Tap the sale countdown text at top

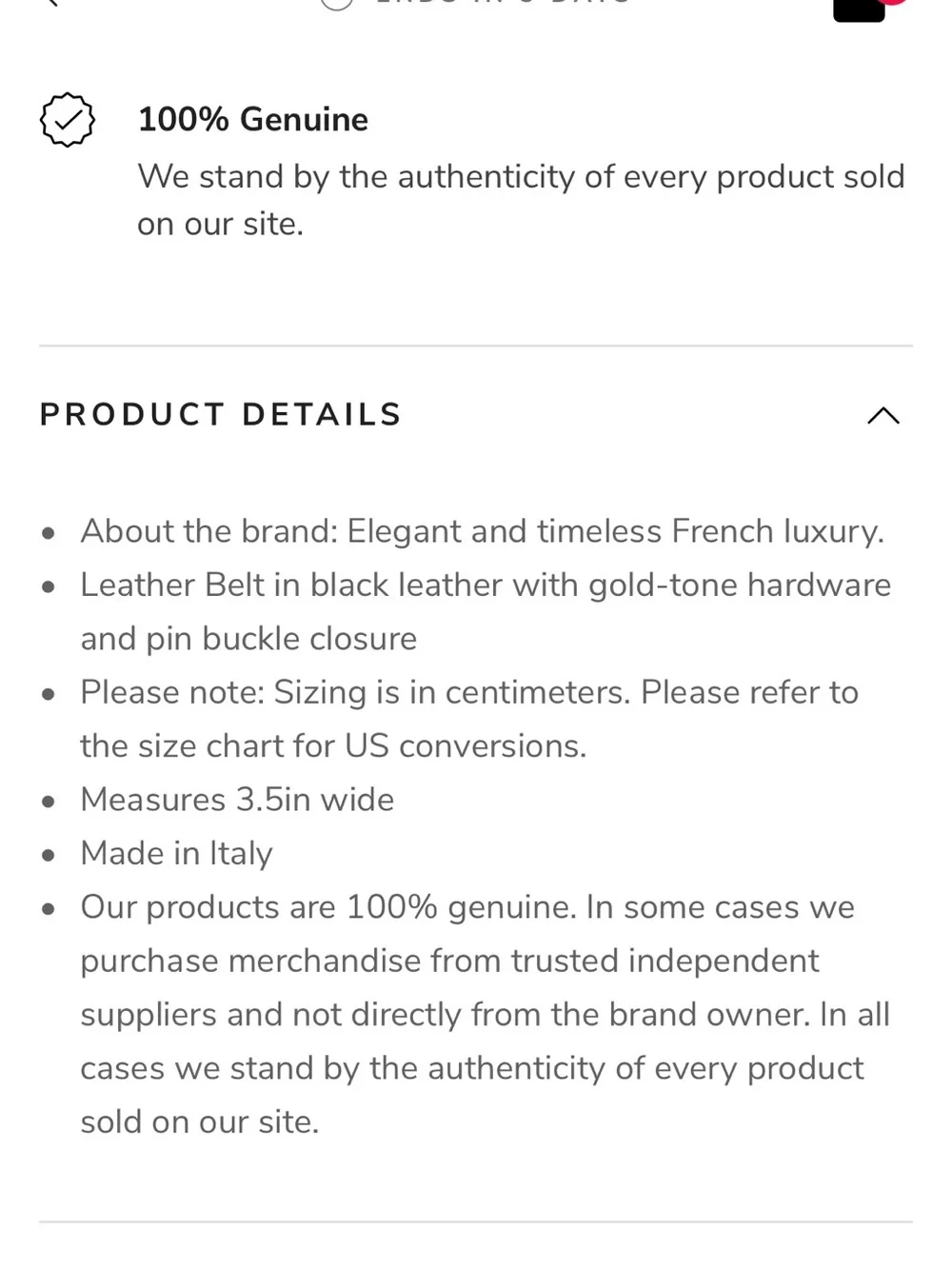pyautogui.click(x=503, y=3)
